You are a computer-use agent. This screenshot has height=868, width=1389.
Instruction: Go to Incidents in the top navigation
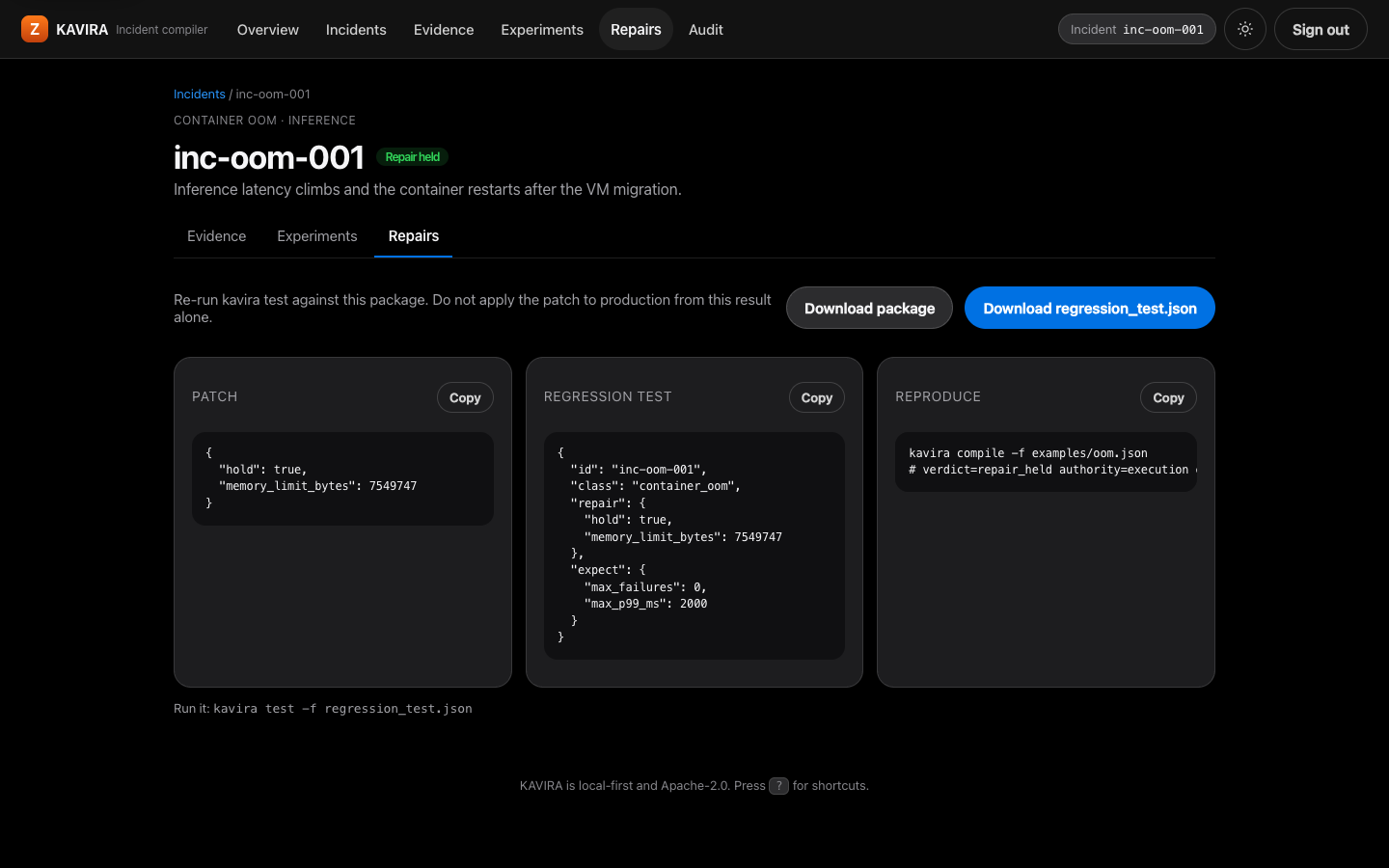coord(356,30)
